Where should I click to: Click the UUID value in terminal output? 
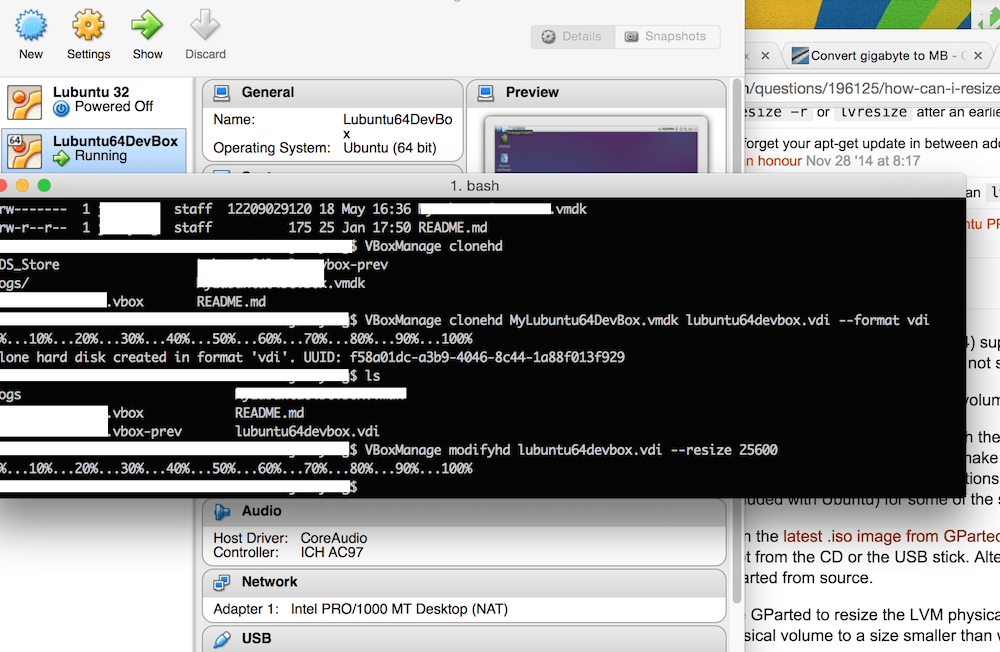(x=487, y=358)
